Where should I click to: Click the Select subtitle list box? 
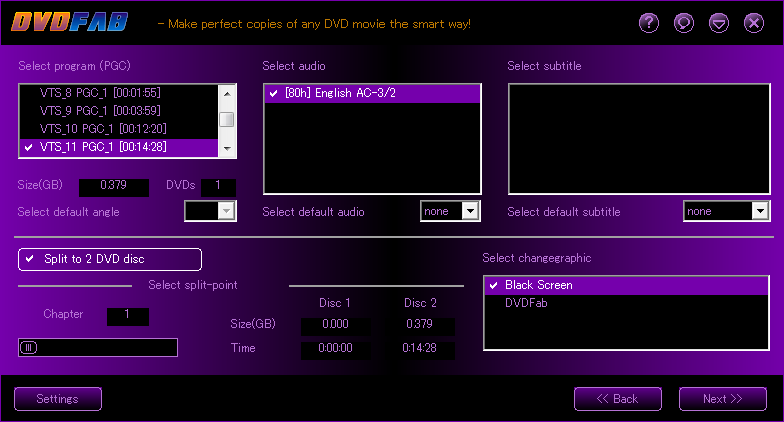click(639, 139)
